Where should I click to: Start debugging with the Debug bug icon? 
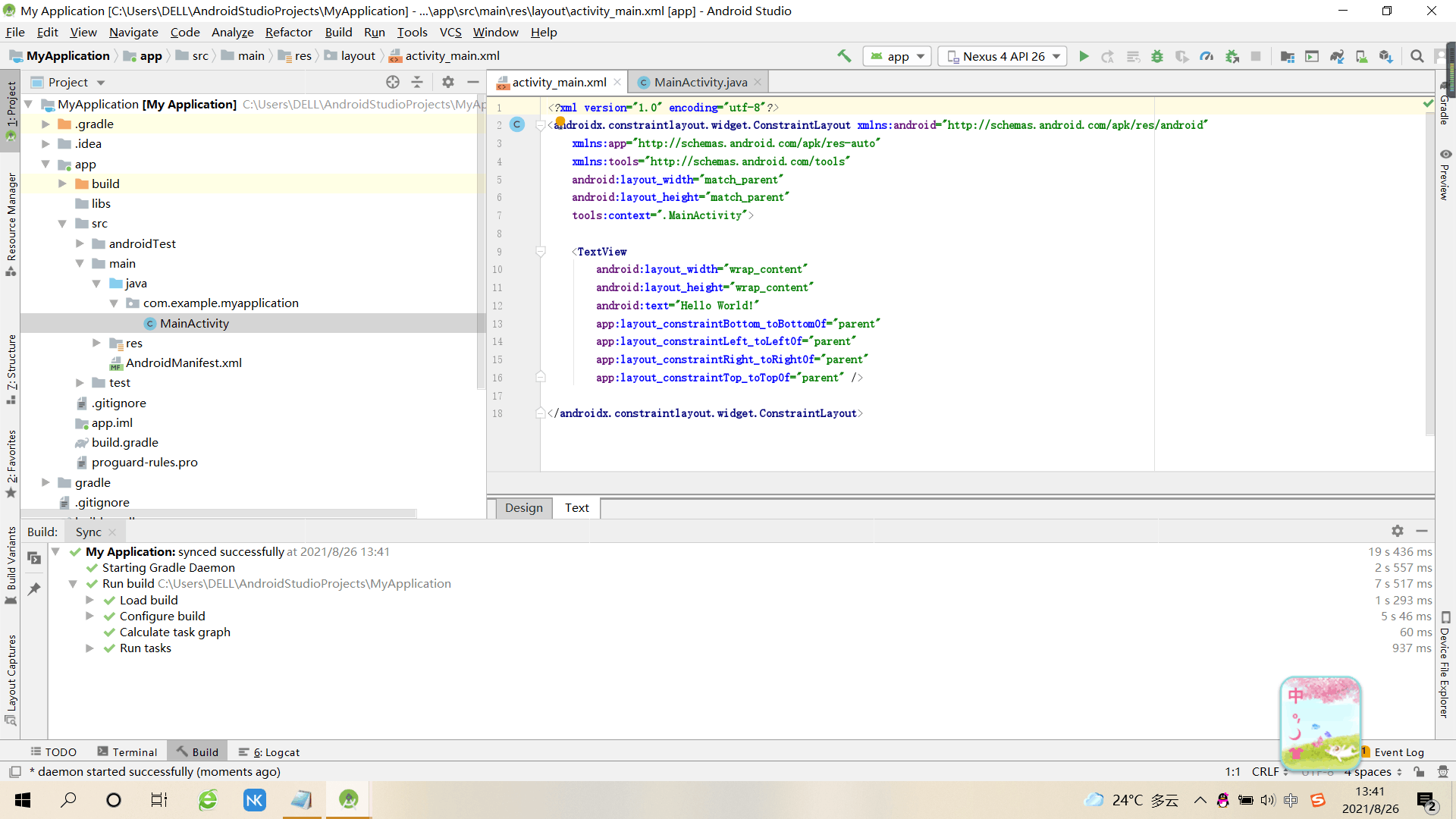click(1157, 56)
